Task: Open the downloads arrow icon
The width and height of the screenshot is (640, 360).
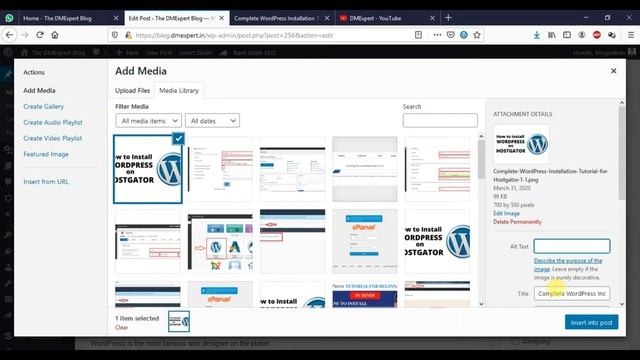Action: coord(537,35)
